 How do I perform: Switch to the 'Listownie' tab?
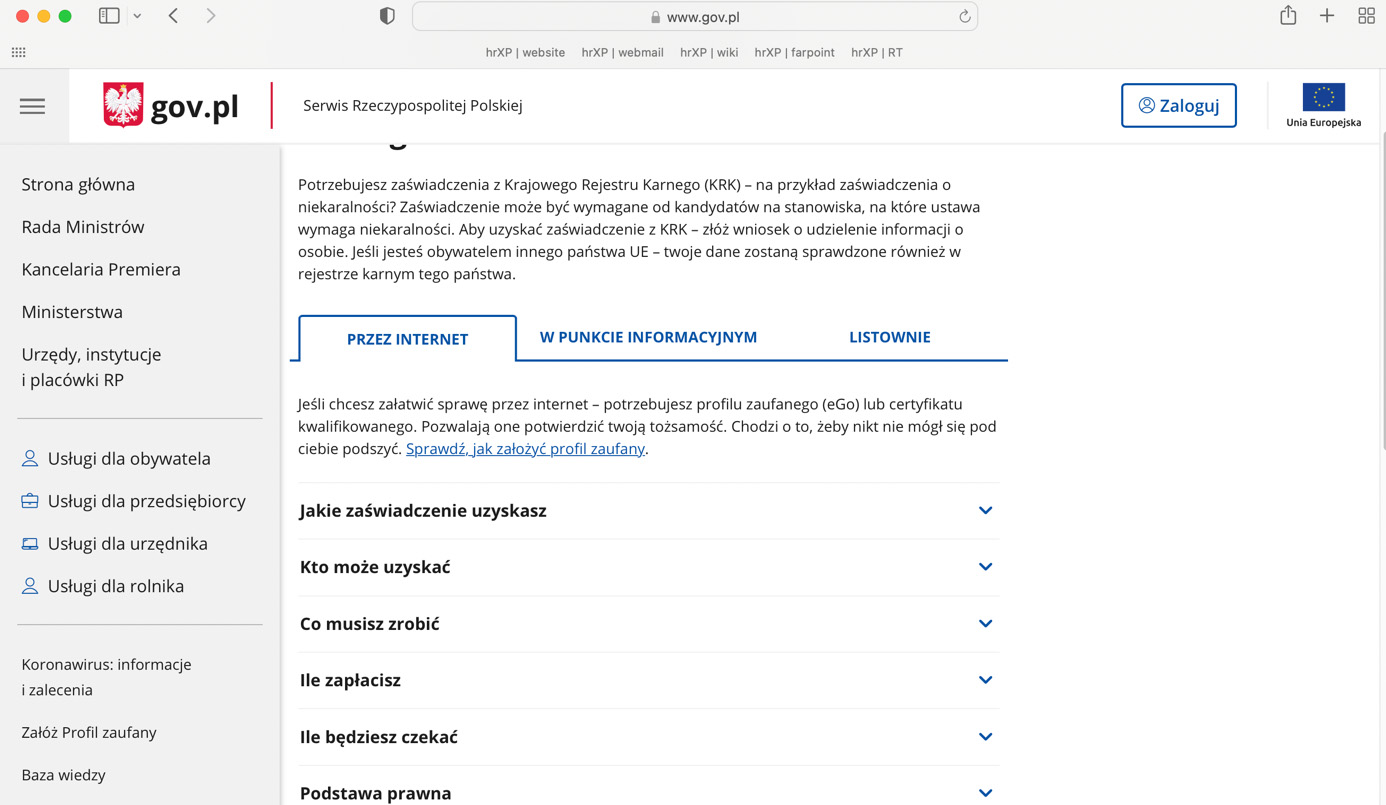coord(889,337)
